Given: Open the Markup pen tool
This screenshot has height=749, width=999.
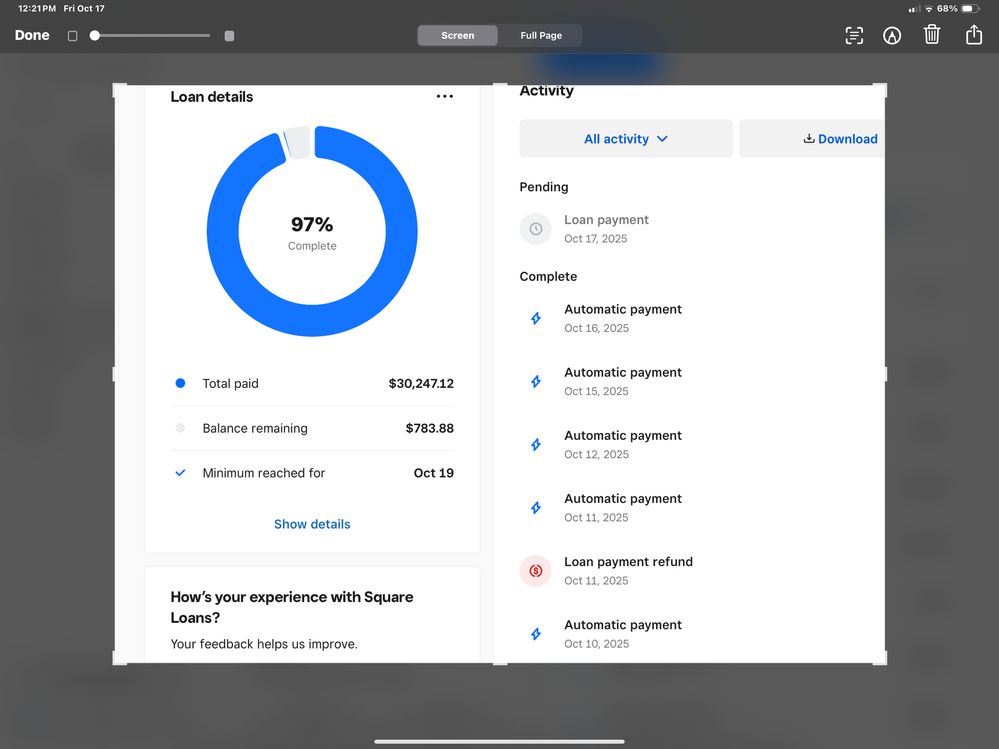Looking at the screenshot, I should (892, 36).
